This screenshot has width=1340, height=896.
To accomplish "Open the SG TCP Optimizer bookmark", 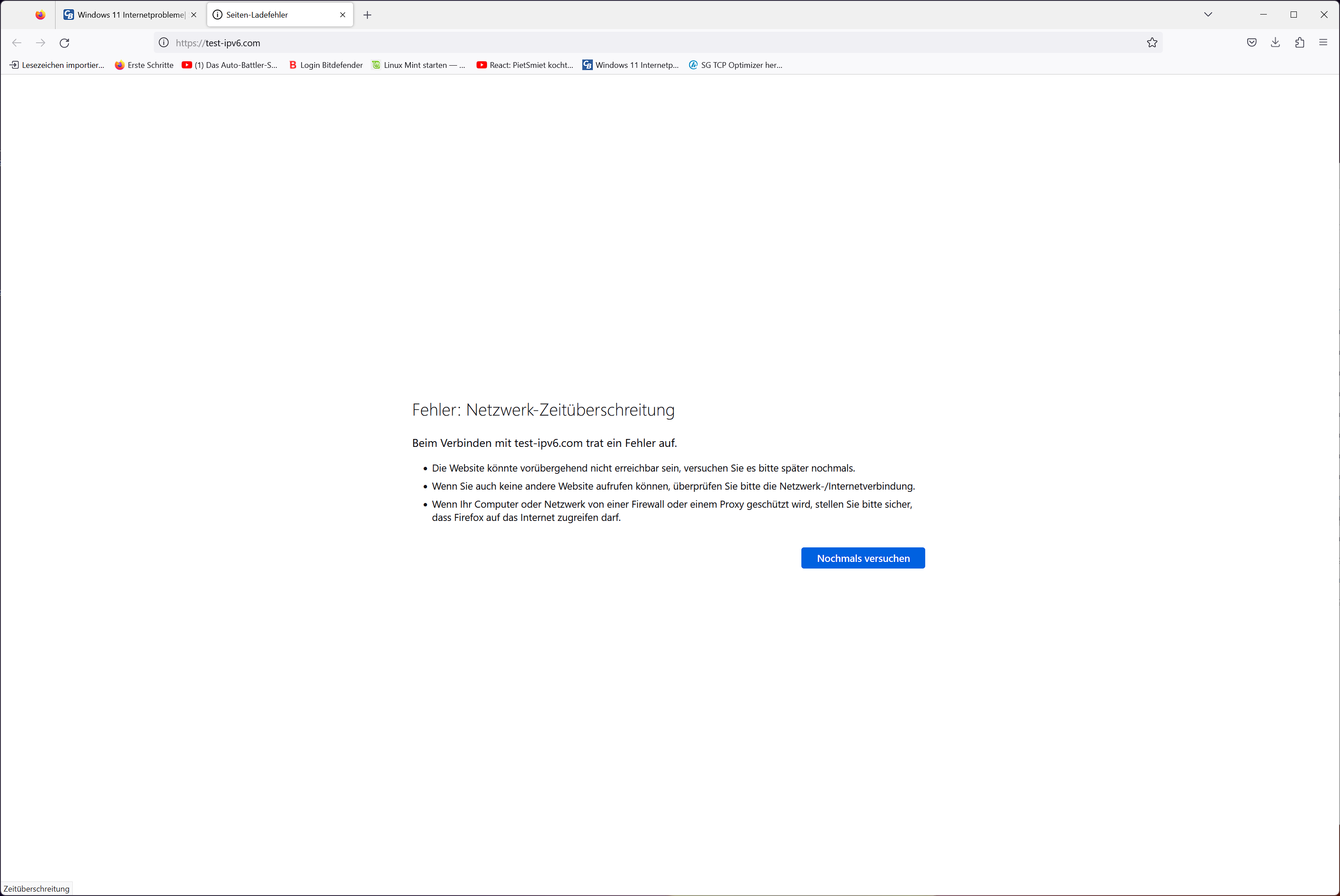I will [x=735, y=65].
